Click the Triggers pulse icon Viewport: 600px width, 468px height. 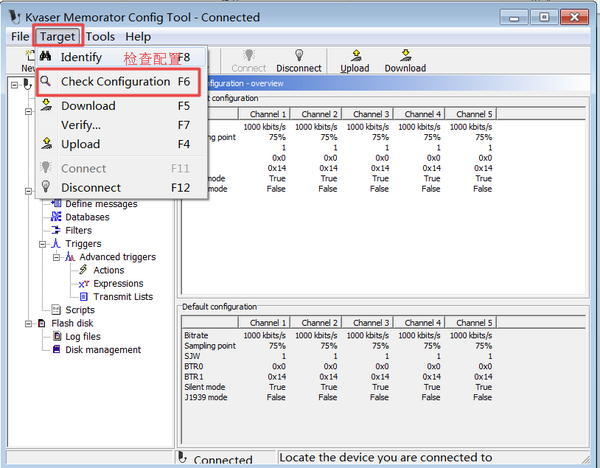56,243
